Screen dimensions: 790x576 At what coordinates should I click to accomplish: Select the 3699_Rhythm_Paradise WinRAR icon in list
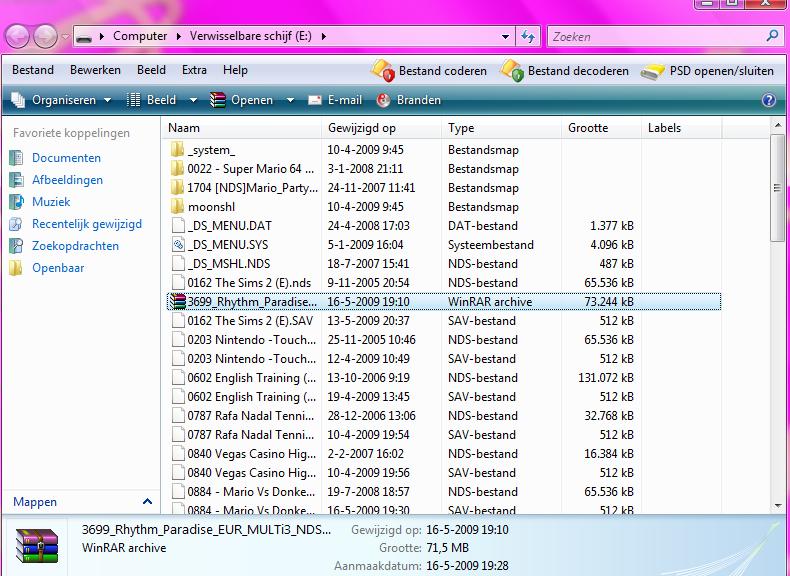pyautogui.click(x=178, y=301)
